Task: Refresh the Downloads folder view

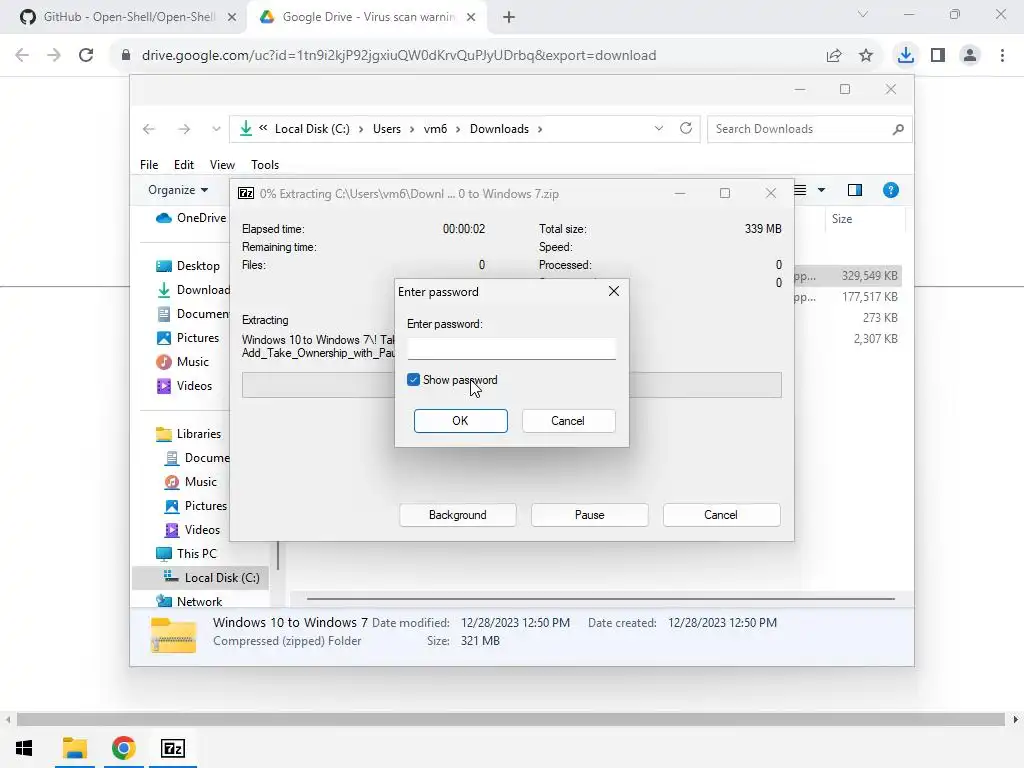Action: (686, 128)
